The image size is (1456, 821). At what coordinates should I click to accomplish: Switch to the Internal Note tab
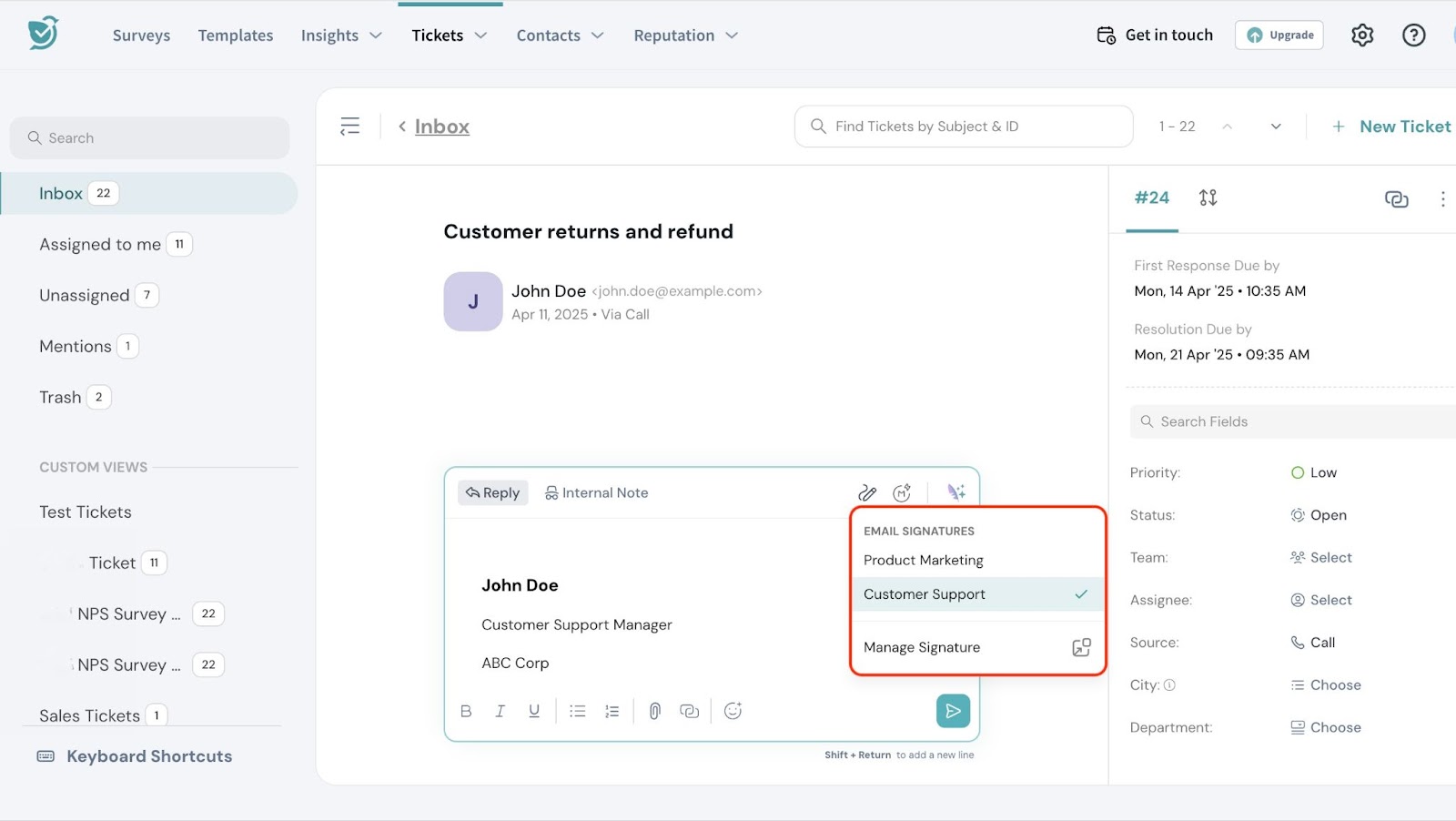pyautogui.click(x=596, y=492)
